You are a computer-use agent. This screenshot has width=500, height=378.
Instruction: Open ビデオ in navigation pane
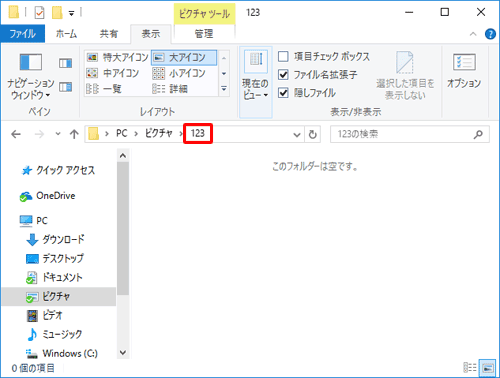[44, 315]
